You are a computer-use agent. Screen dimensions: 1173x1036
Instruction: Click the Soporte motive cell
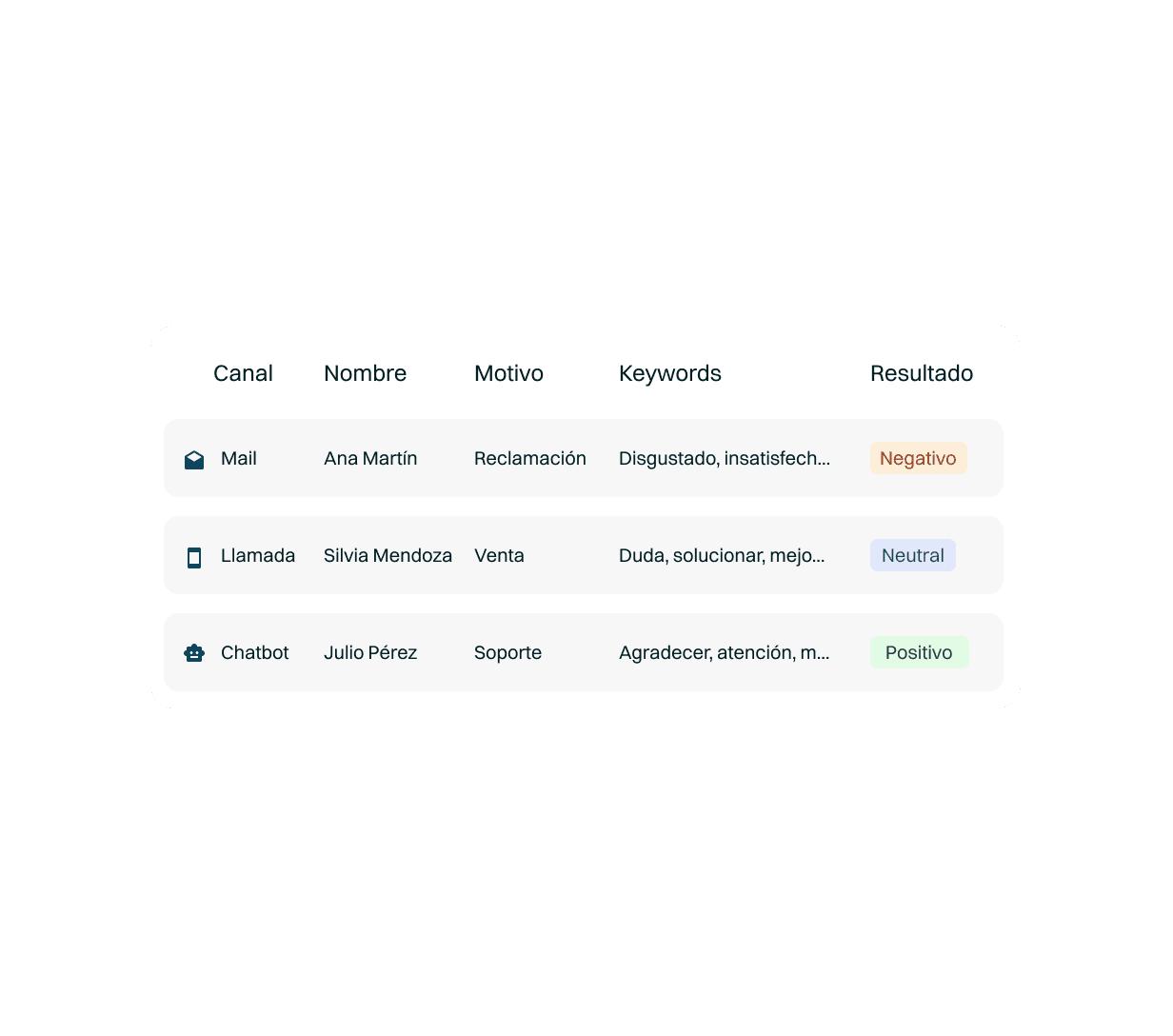point(507,652)
